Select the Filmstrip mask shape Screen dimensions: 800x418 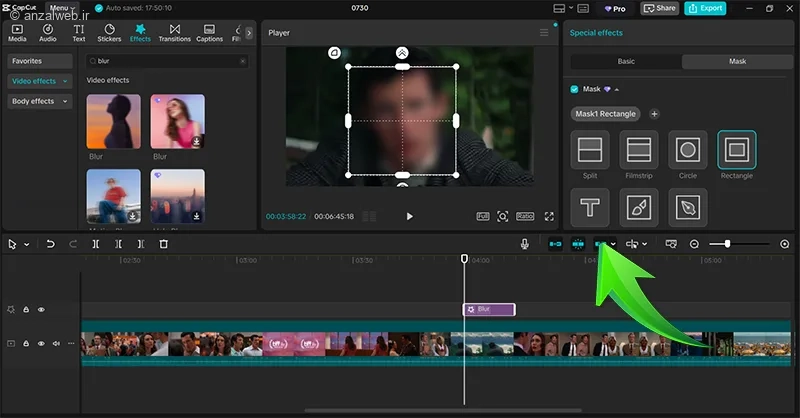tap(638, 151)
